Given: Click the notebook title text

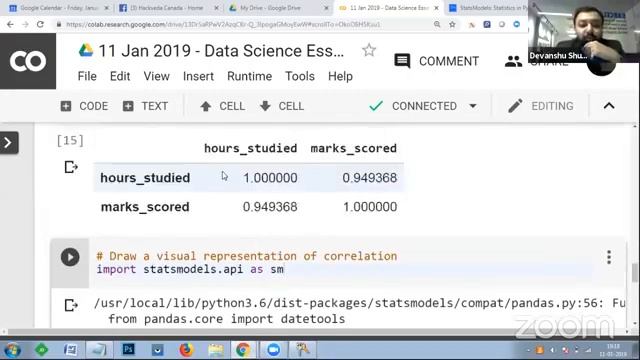Looking at the screenshot, I should pos(221,51).
